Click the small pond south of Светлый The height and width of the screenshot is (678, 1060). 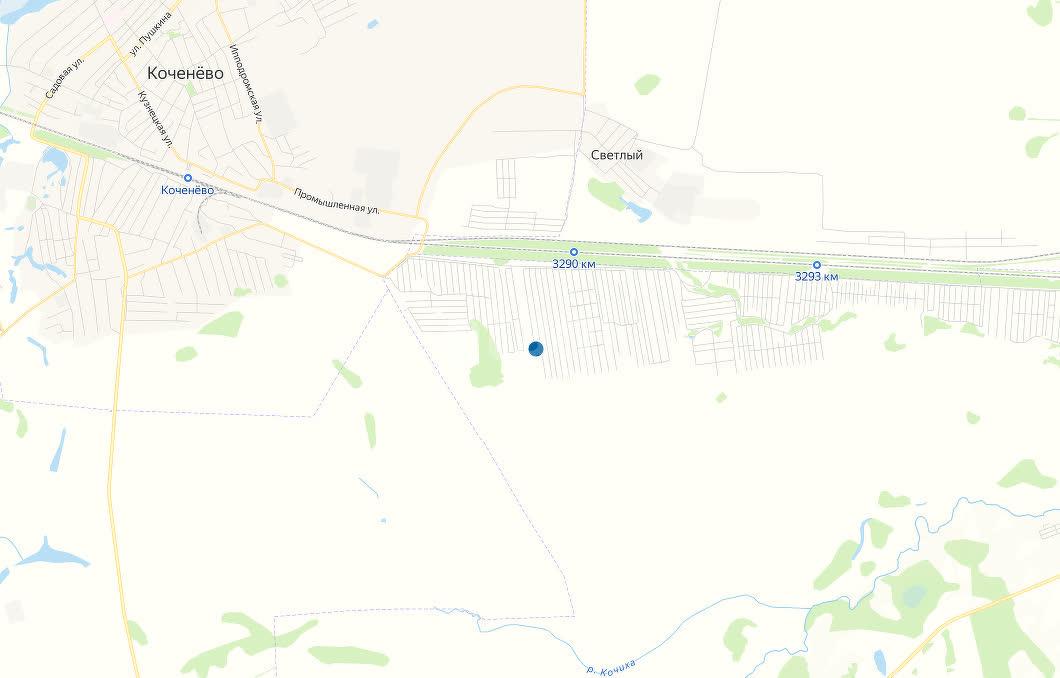tap(637, 211)
